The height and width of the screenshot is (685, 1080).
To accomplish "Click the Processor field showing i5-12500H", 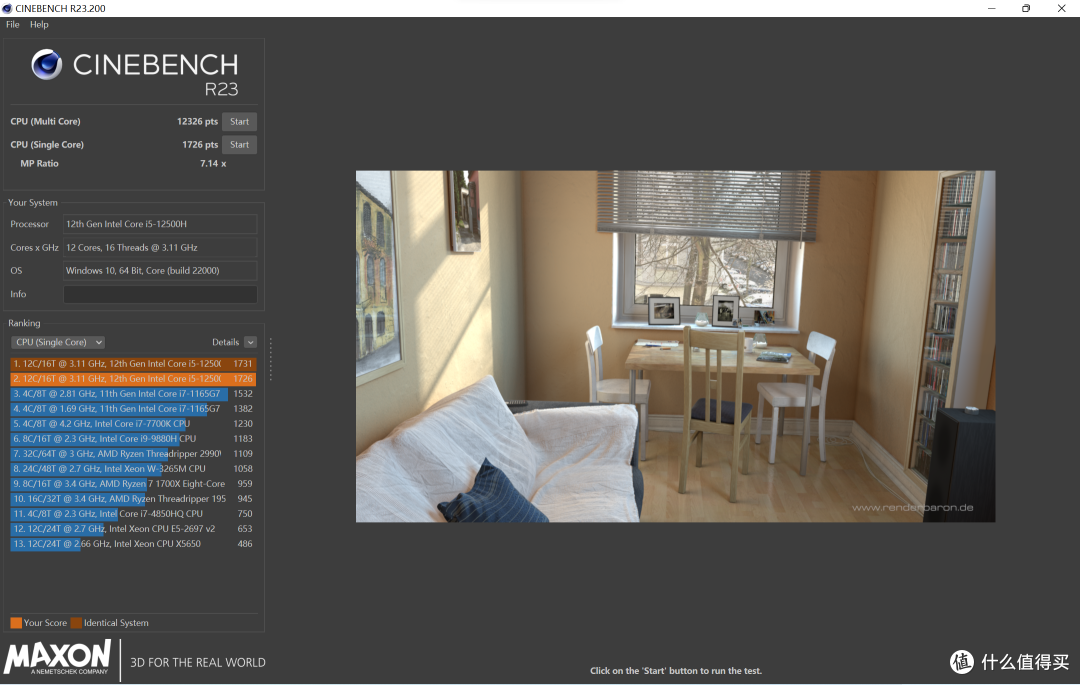I will click(160, 224).
